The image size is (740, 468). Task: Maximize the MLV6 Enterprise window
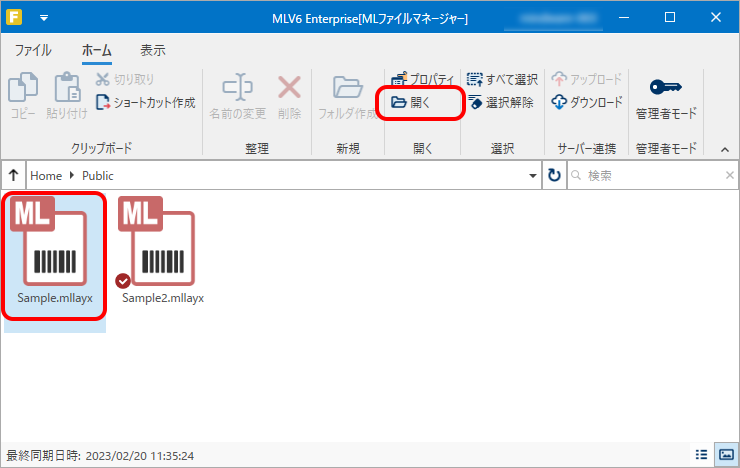670,17
